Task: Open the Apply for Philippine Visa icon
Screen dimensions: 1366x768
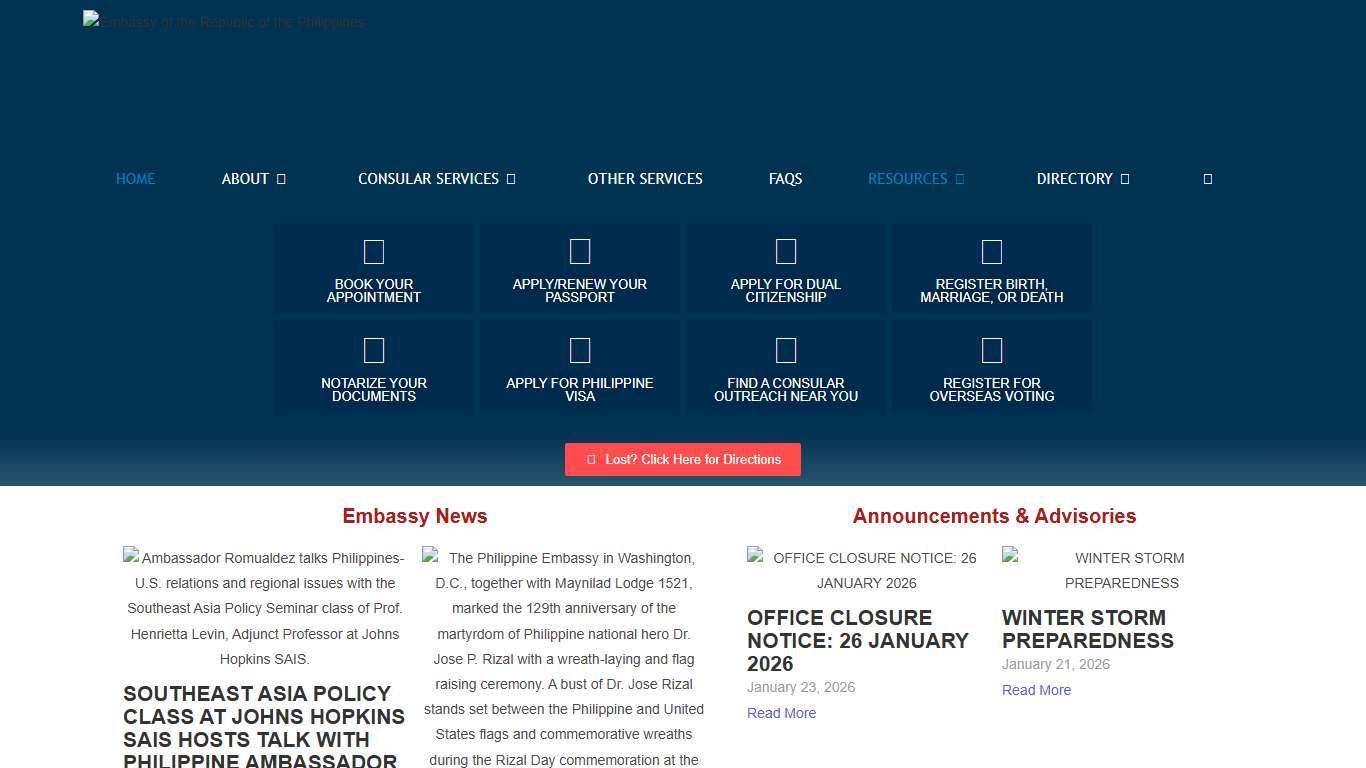Action: 580,351
